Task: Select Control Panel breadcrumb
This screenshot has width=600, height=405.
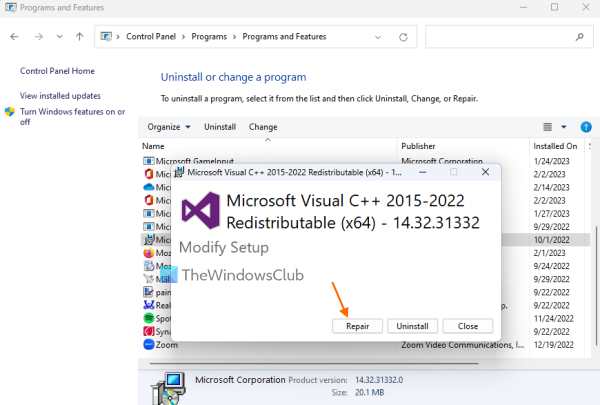Action: coord(151,36)
